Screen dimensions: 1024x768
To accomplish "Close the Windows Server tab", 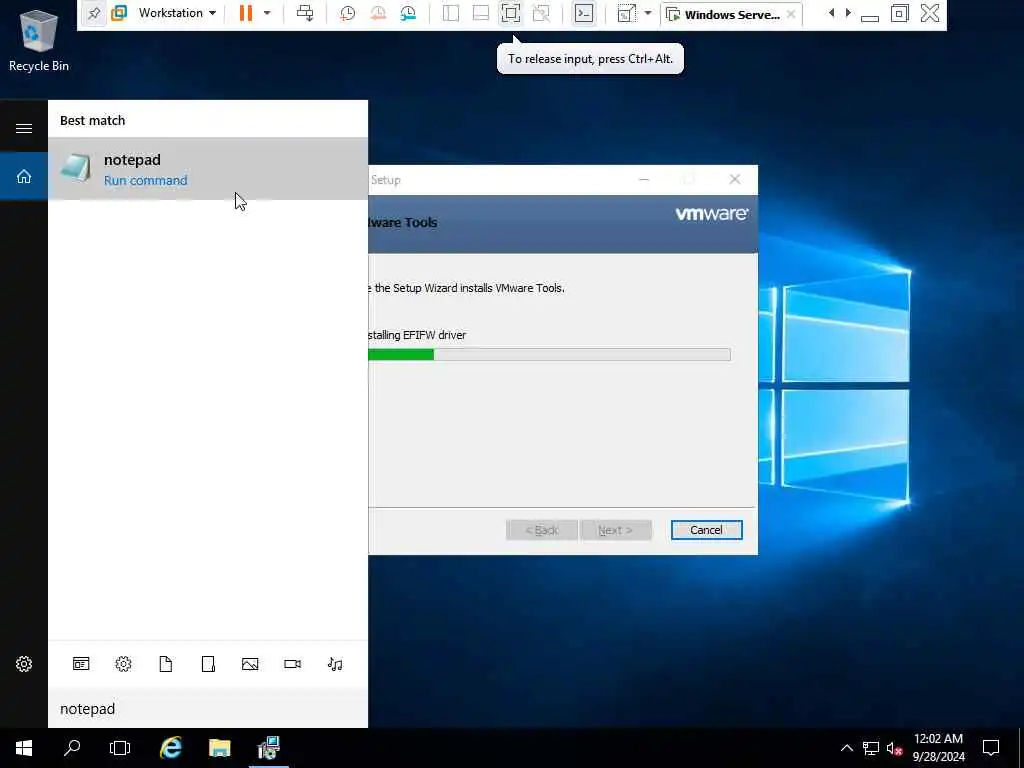I will tap(791, 14).
